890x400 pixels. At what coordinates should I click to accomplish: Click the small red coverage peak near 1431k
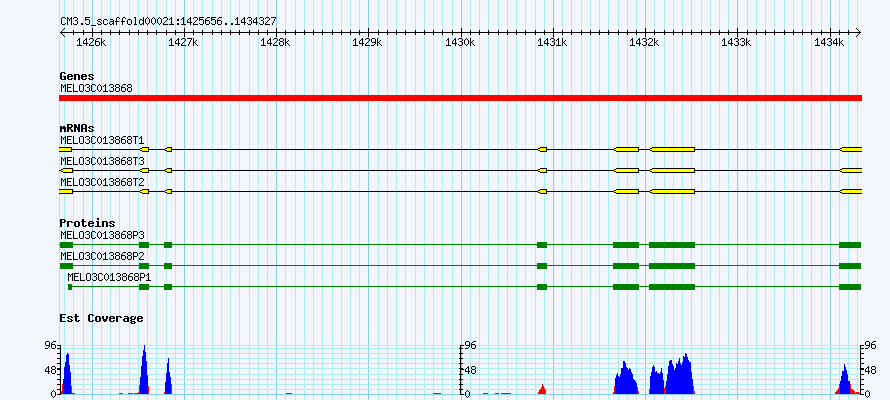542,390
